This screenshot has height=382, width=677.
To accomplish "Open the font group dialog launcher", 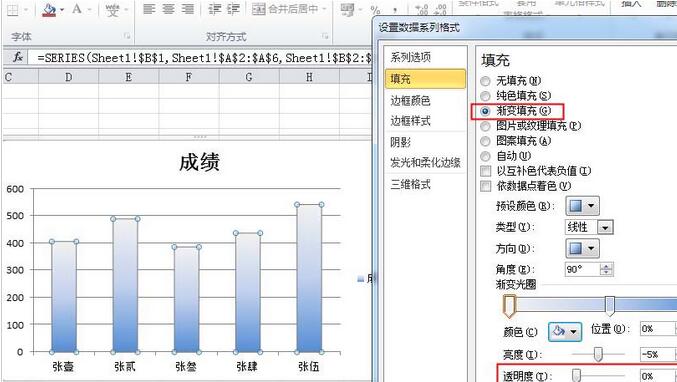I will click(x=127, y=36).
